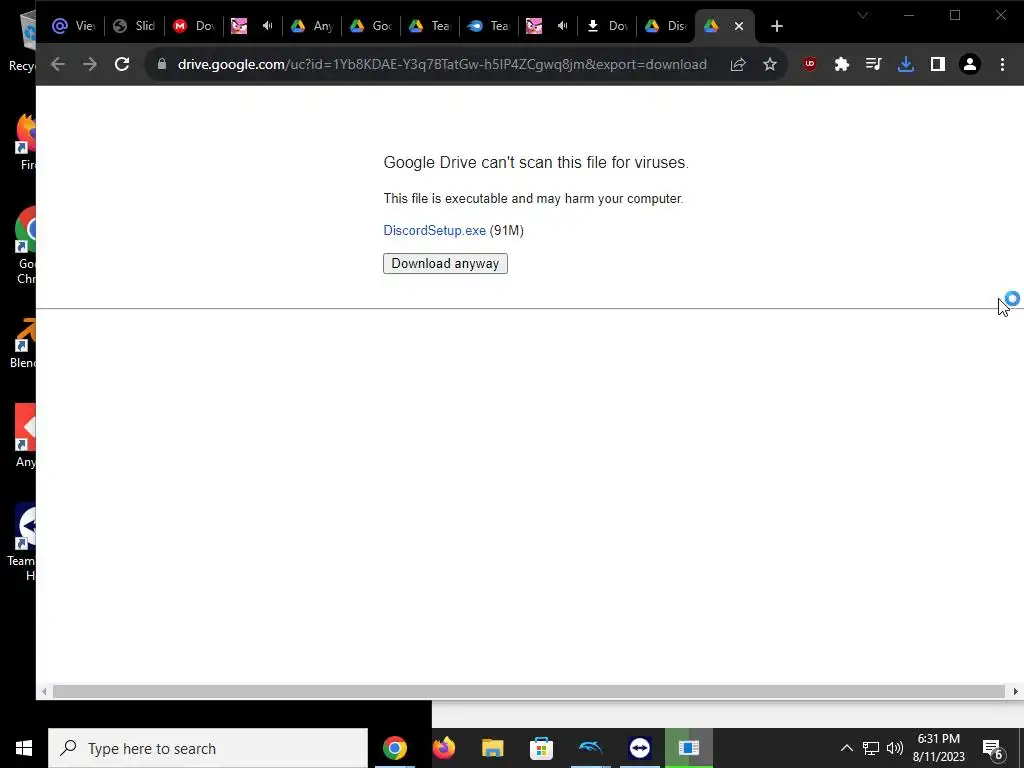This screenshot has width=1024, height=768.
Task: Show Chrome downloads panel
Action: coord(906,64)
